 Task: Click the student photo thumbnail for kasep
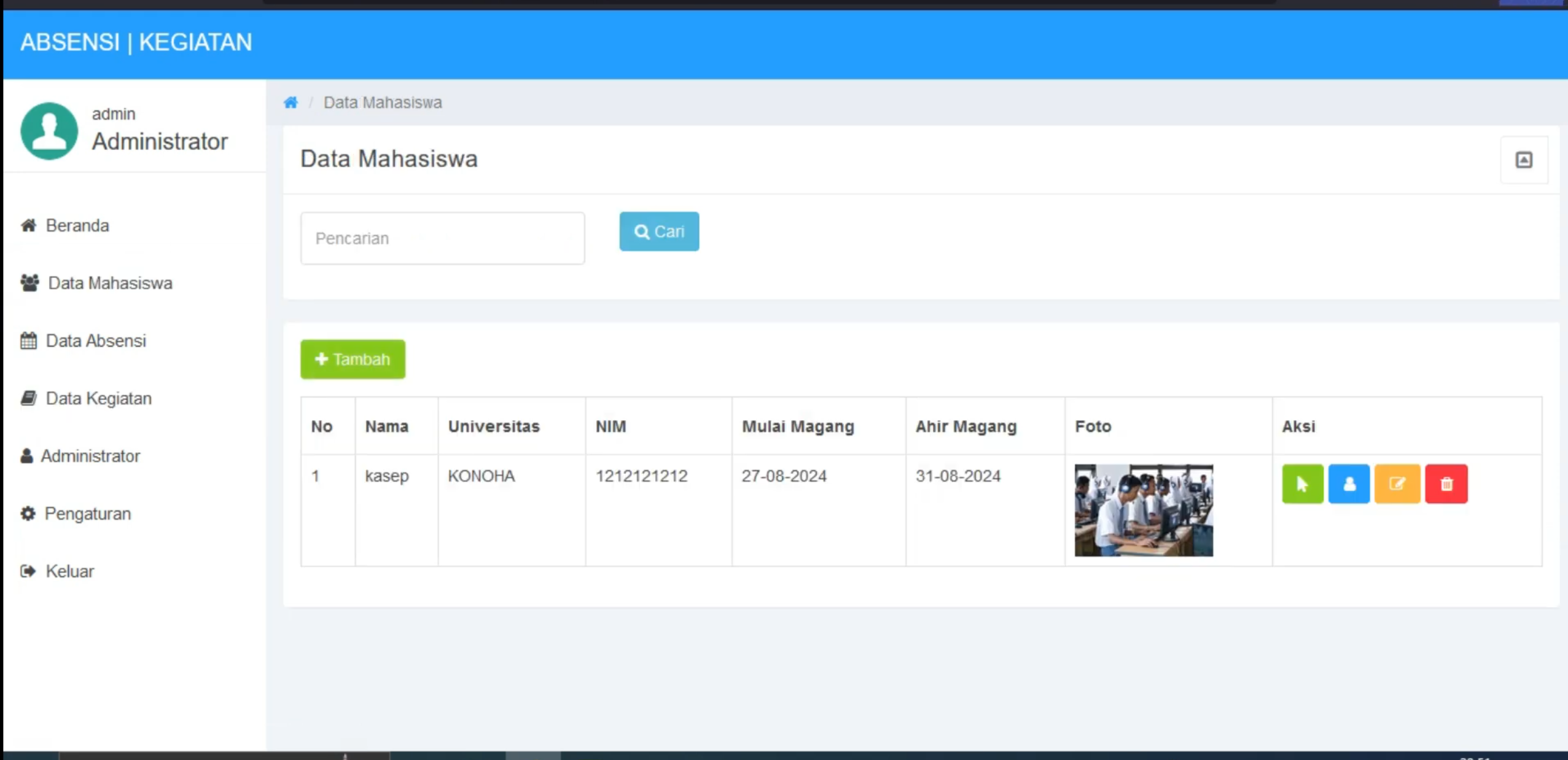[x=1144, y=511]
